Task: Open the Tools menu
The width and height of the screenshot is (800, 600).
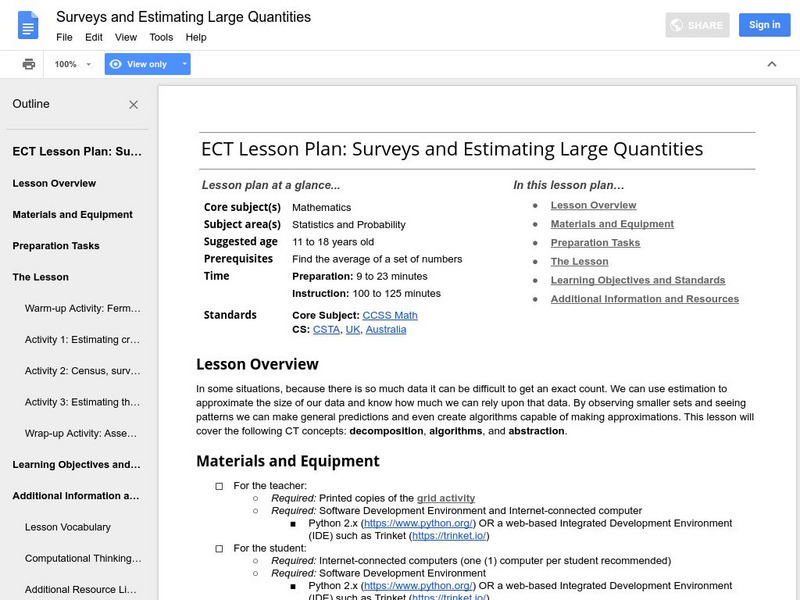Action: [x=161, y=37]
